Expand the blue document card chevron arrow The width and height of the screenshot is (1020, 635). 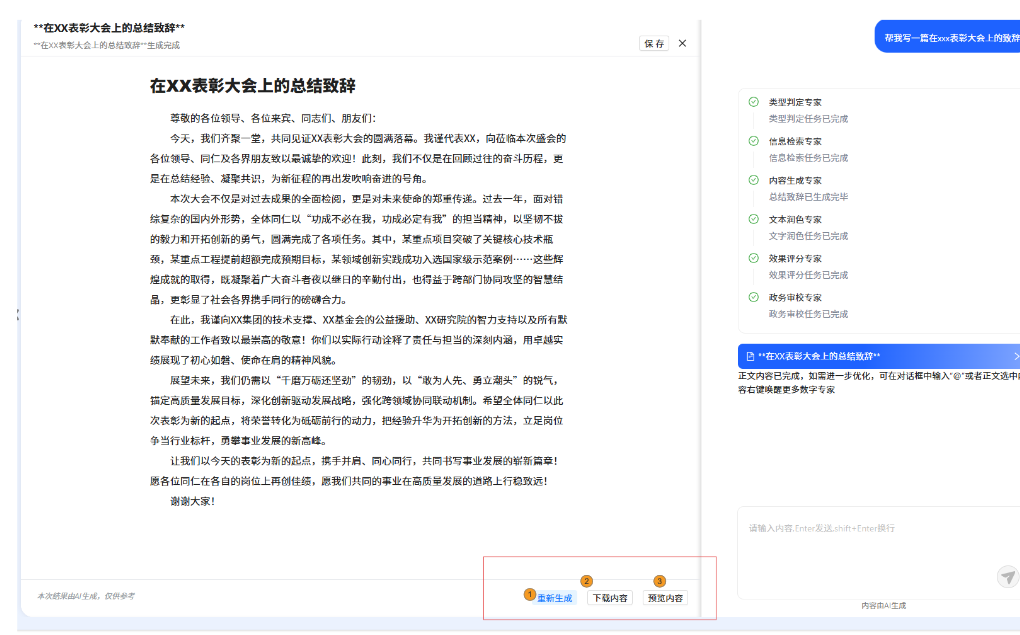tap(1015, 356)
